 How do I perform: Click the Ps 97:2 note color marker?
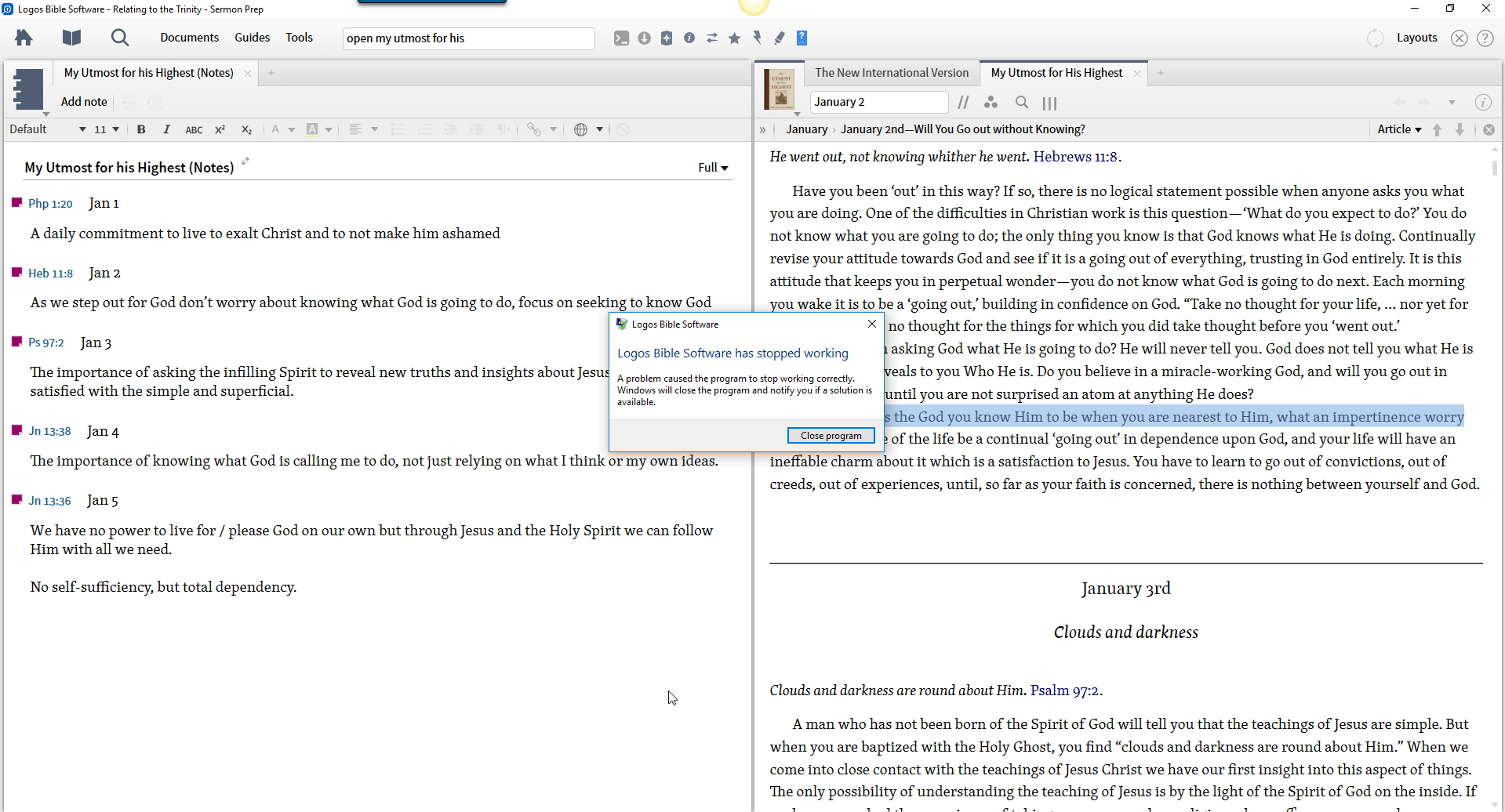tap(16, 342)
